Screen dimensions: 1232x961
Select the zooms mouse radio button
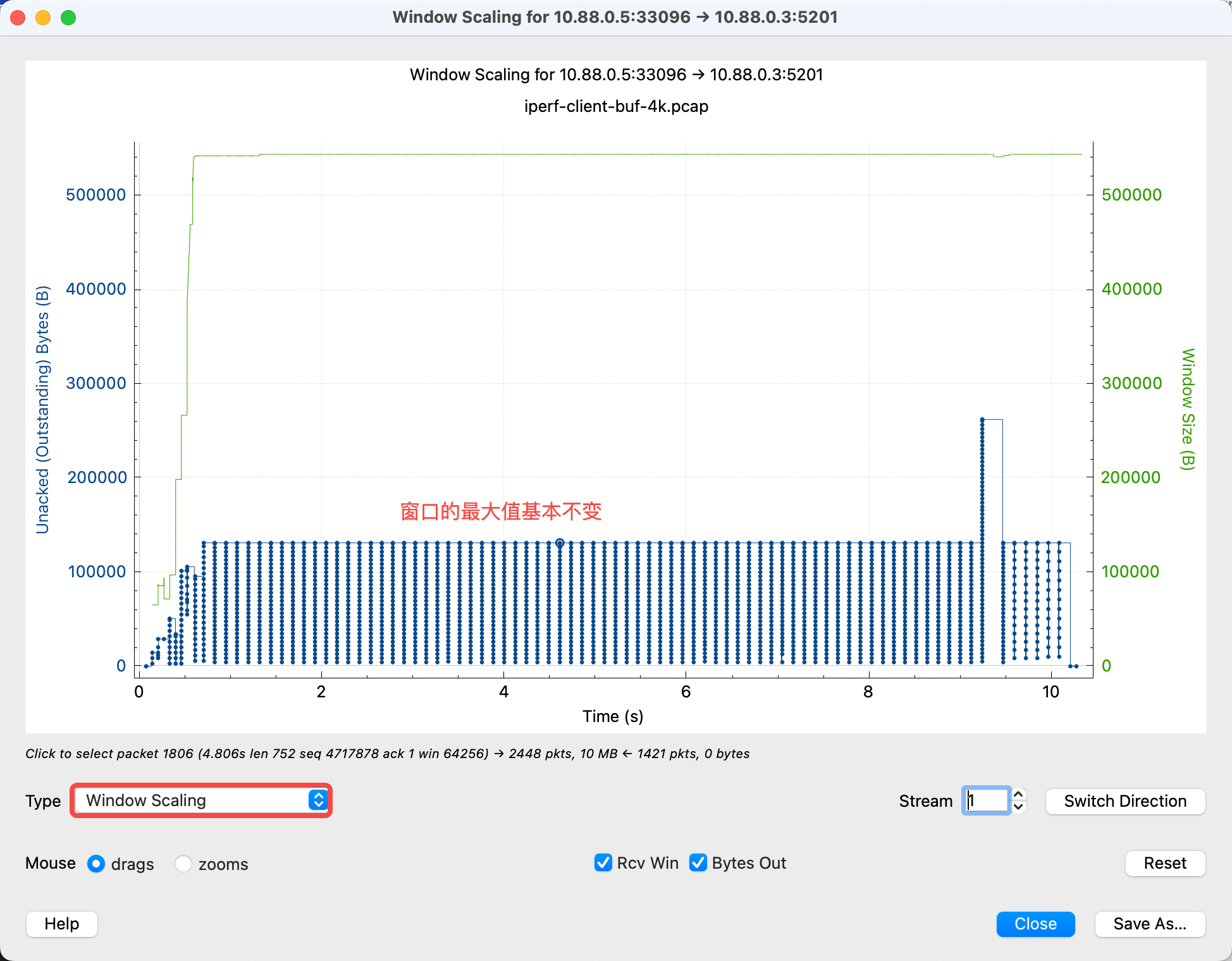[183, 864]
